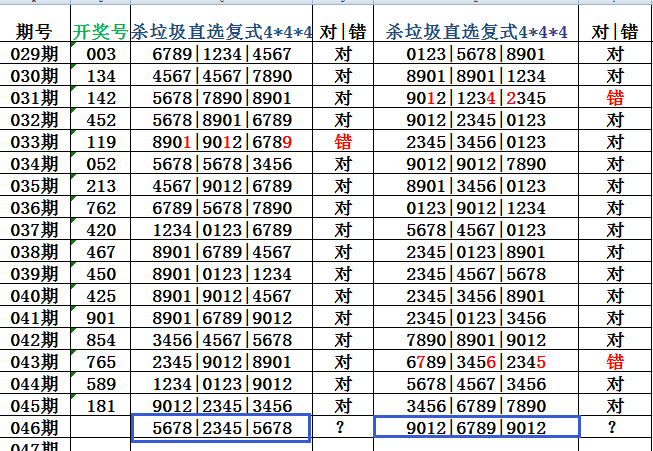Click cell 6789|3456|2345 in row 043期
This screenshot has height=451, width=653.
pos(476,362)
